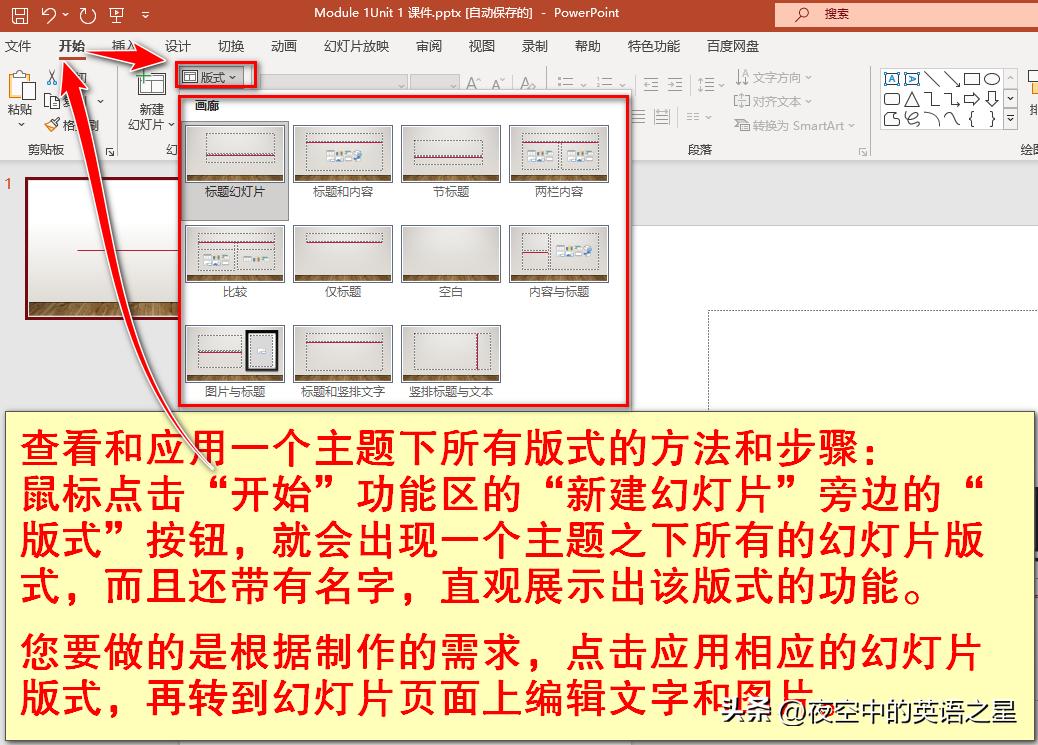This screenshot has width=1038, height=745.
Task: Apply the 标题和内容 layout
Action: (x=342, y=155)
